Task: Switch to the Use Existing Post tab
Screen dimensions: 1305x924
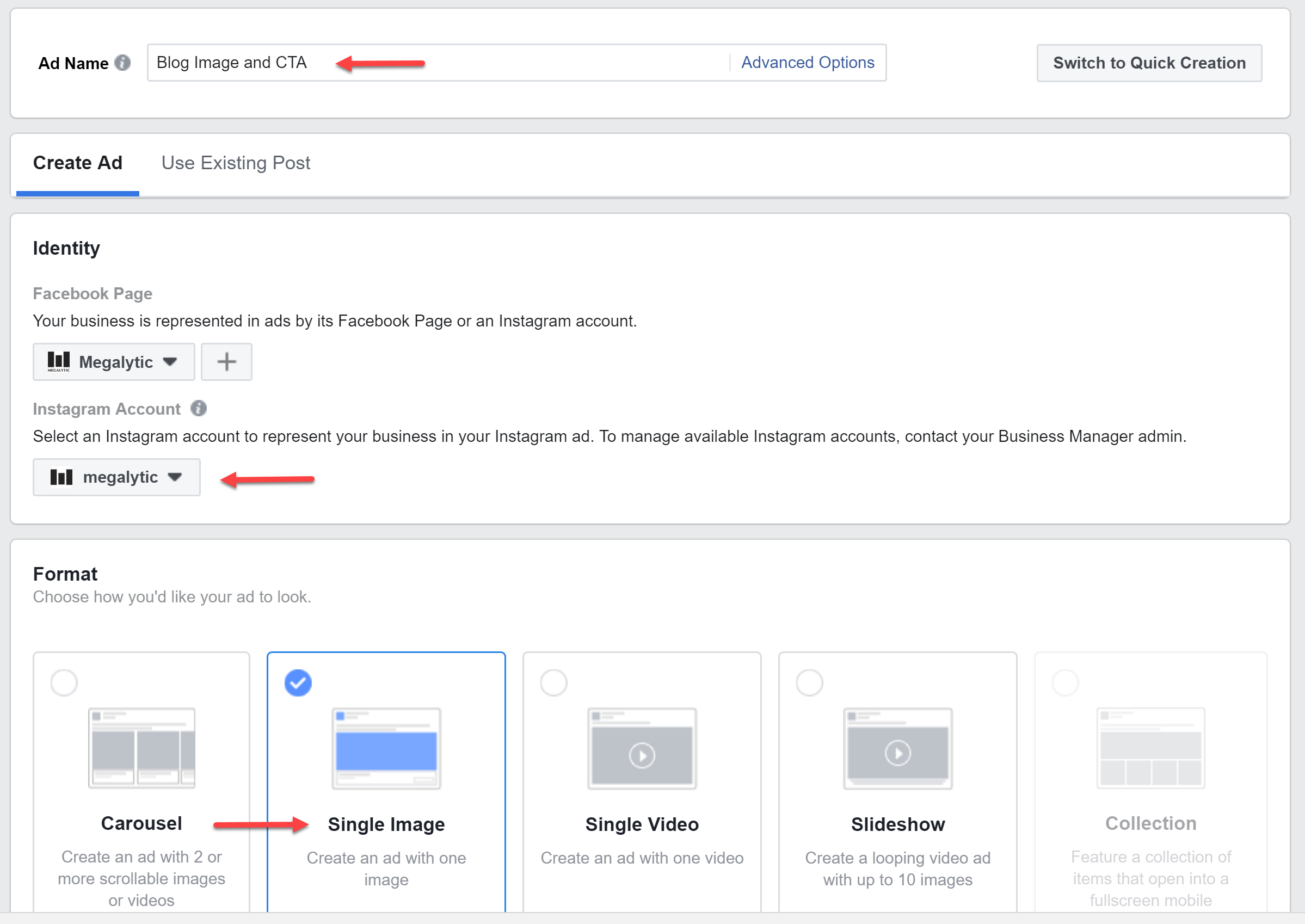Action: [x=236, y=163]
